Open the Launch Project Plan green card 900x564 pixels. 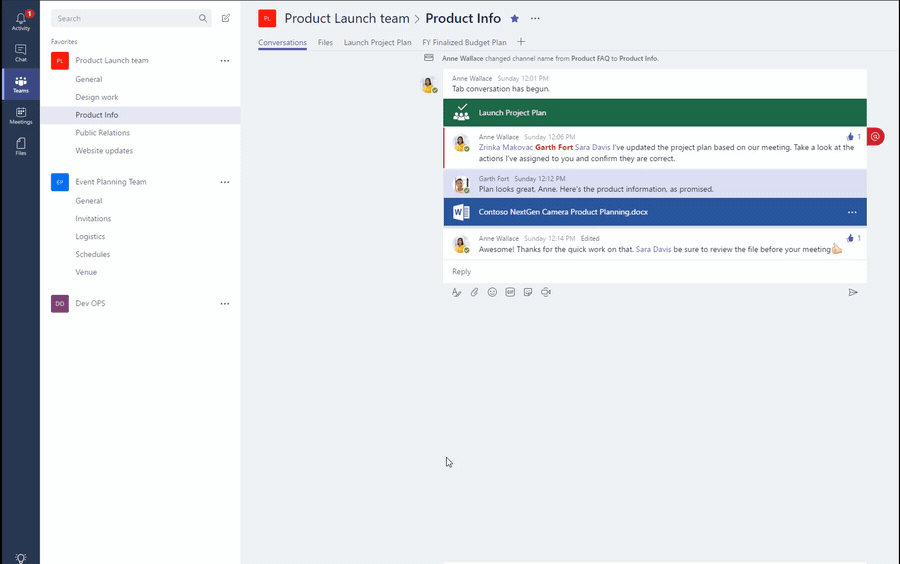pos(655,112)
